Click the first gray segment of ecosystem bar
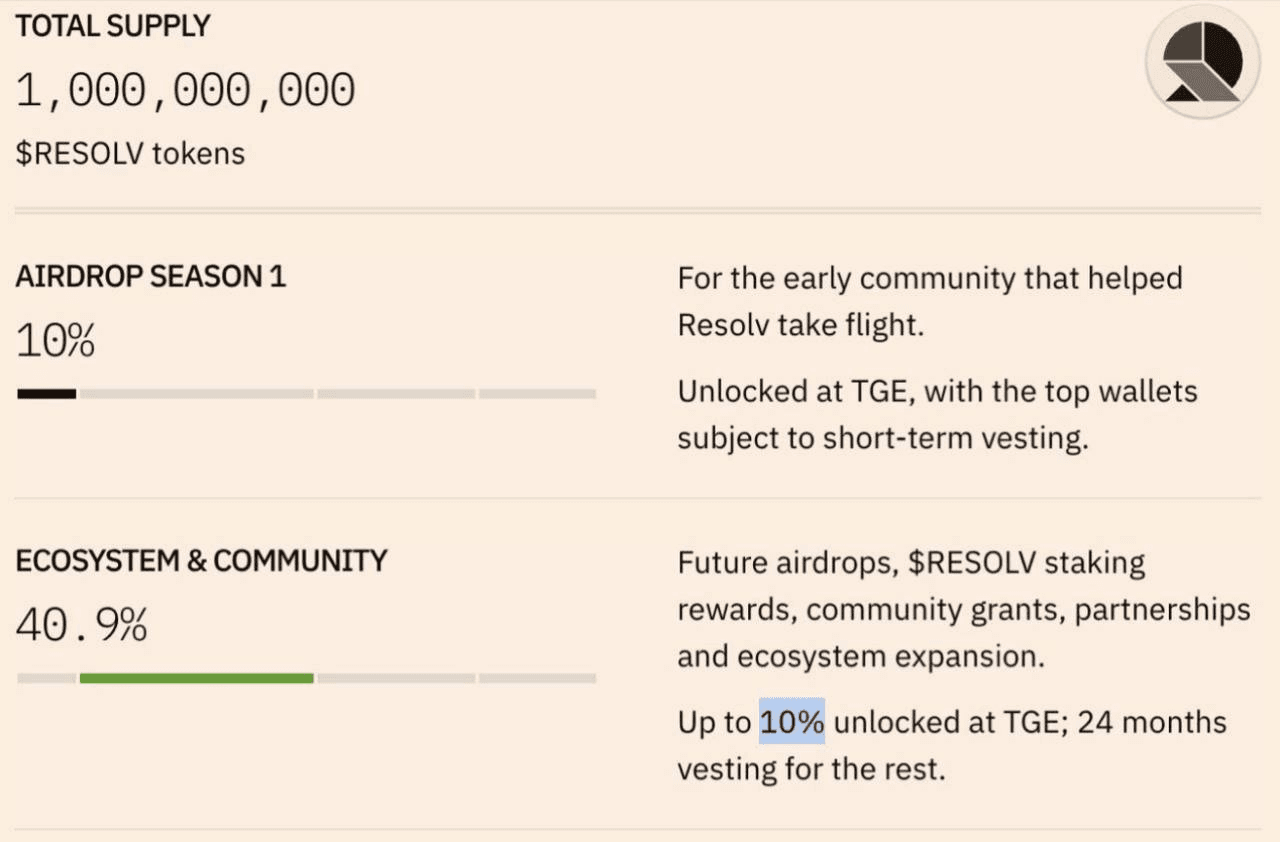Viewport: 1280px width, 842px height. pyautogui.click(x=47, y=678)
